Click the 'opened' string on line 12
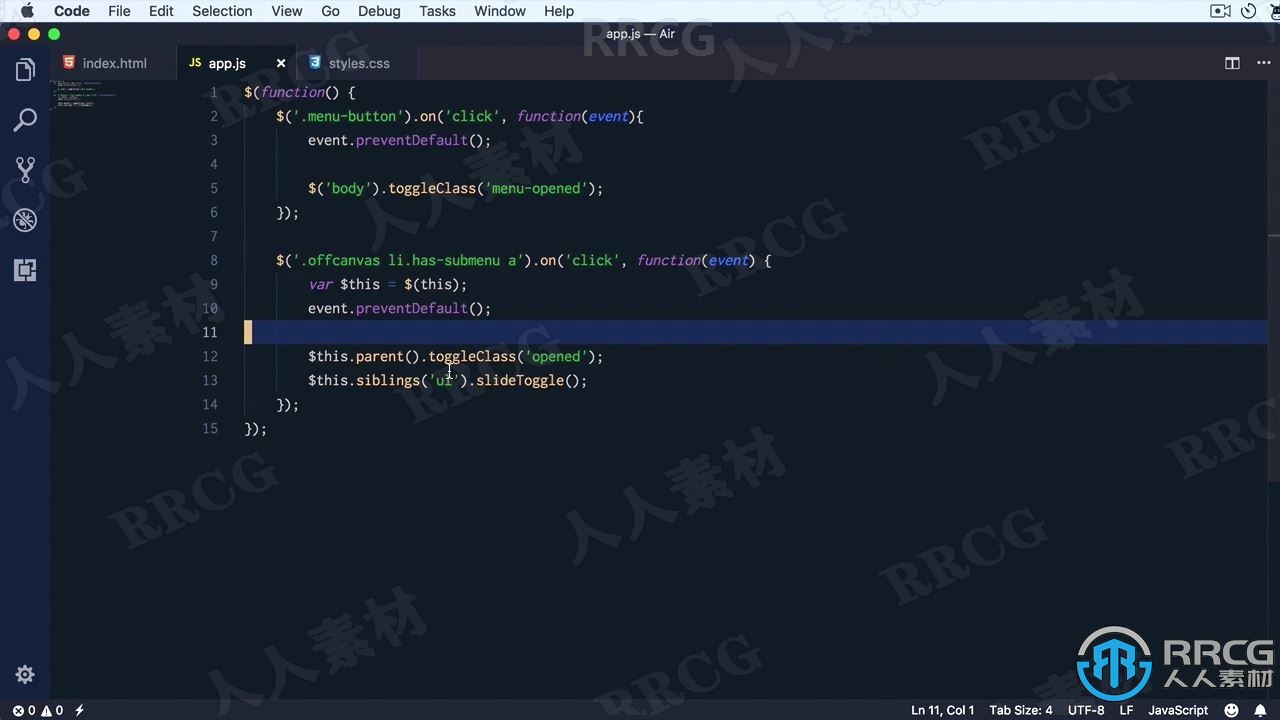 (x=555, y=356)
